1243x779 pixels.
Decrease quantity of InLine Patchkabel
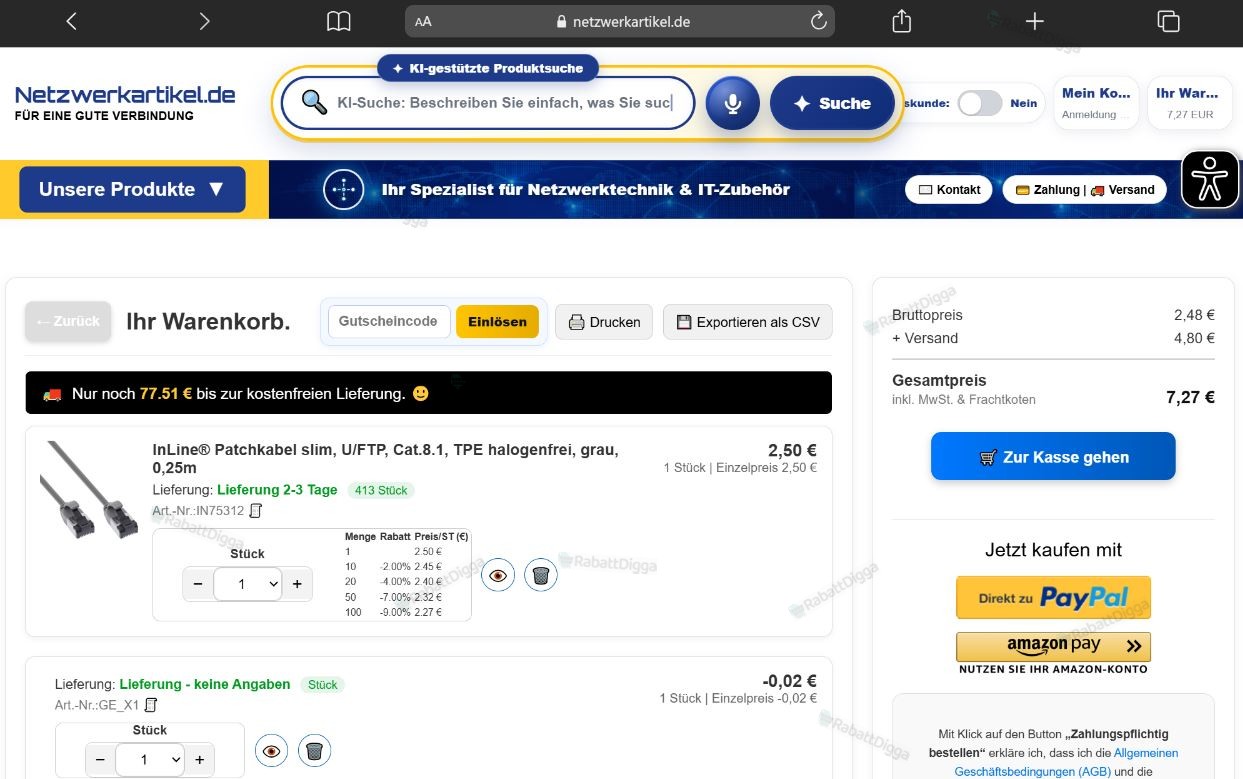[x=198, y=584]
